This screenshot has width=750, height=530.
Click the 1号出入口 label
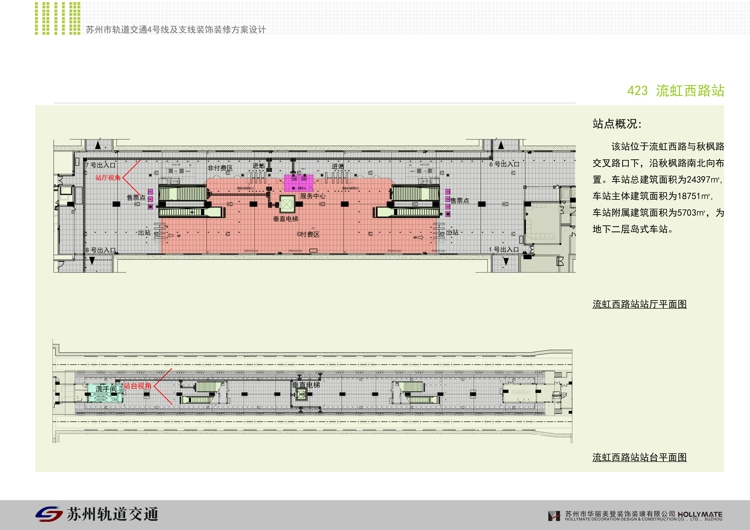click(504, 249)
